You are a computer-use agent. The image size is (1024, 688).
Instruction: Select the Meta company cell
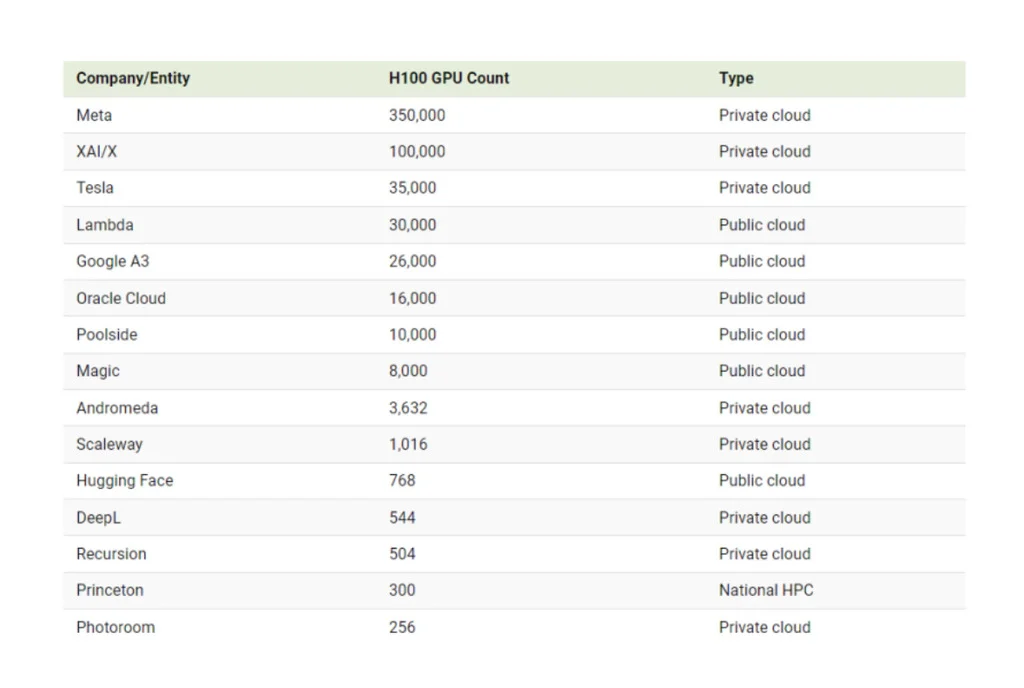coord(94,115)
